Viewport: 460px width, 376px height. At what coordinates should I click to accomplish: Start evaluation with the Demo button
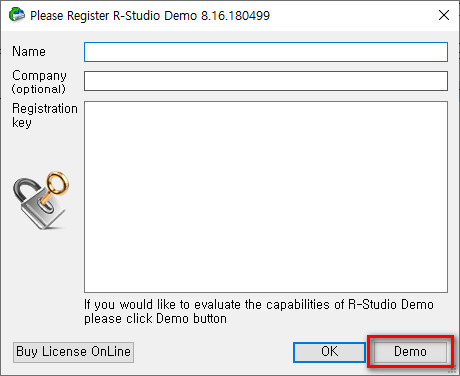tap(410, 352)
